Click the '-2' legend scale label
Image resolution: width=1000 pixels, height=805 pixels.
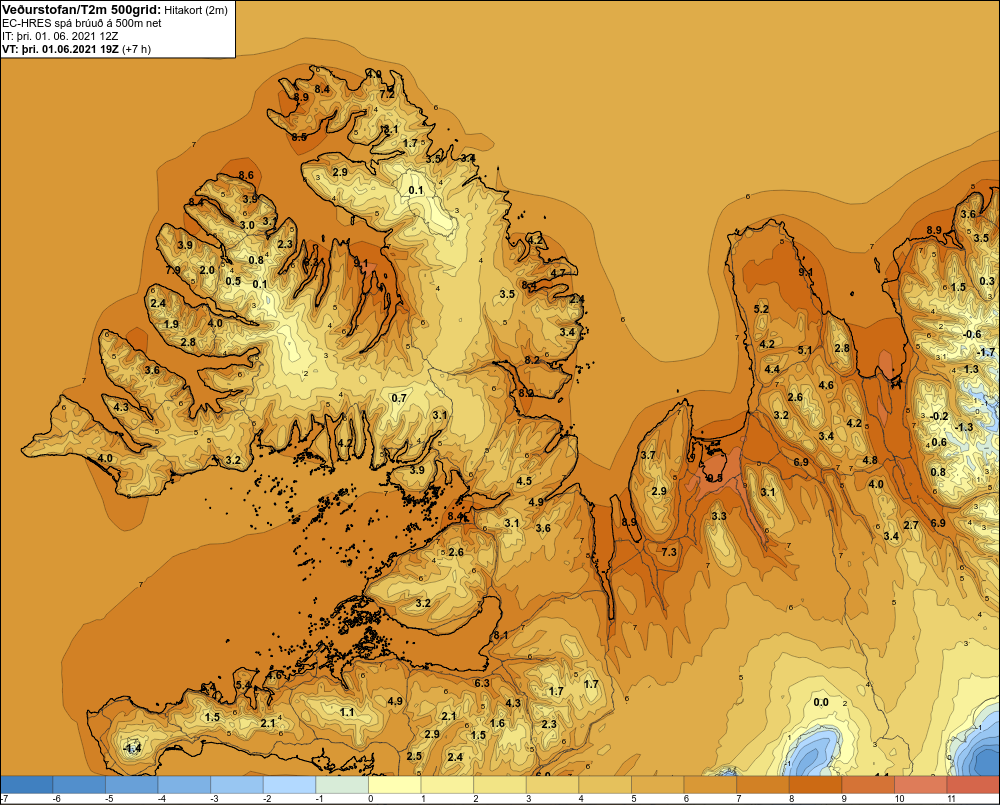266,799
